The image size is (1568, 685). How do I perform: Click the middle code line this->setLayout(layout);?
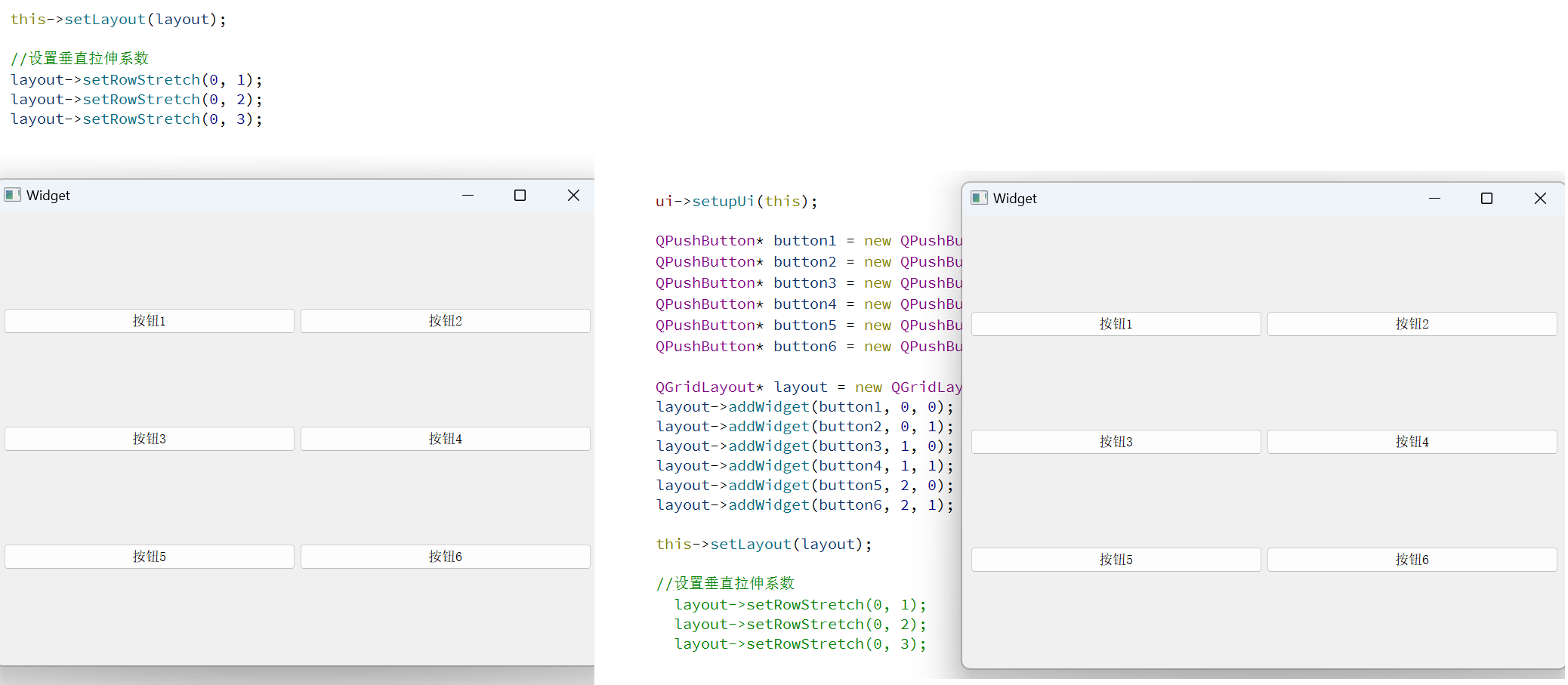coord(764,544)
